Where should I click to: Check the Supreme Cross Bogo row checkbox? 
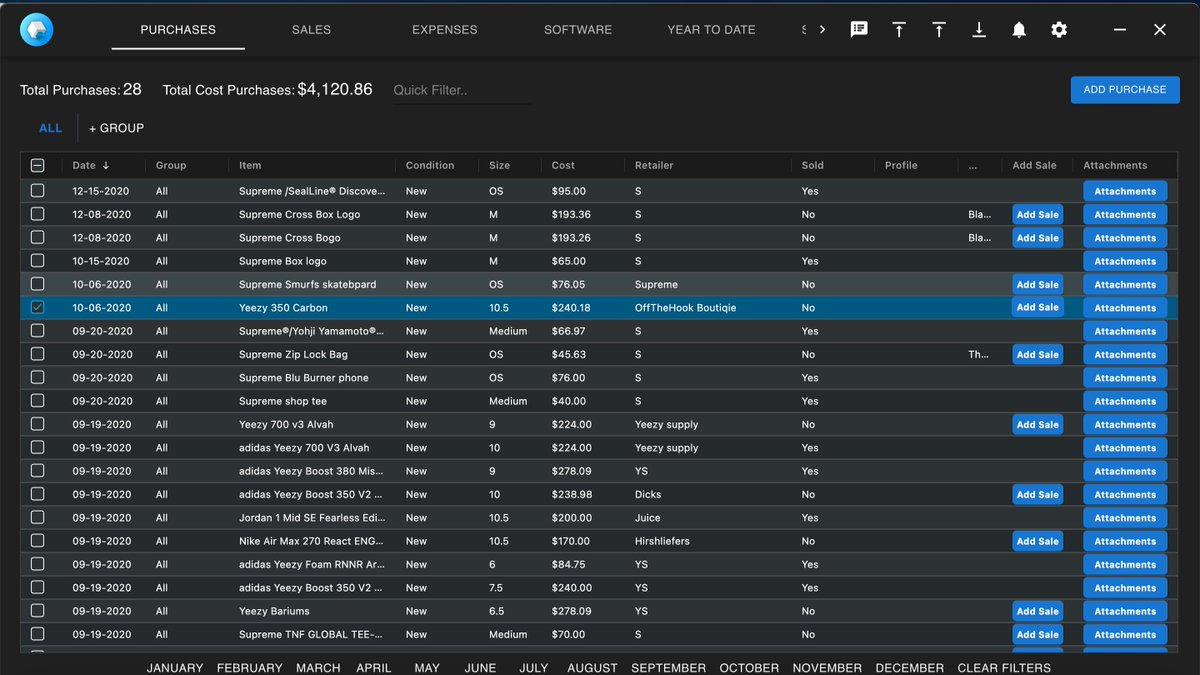tap(38, 238)
